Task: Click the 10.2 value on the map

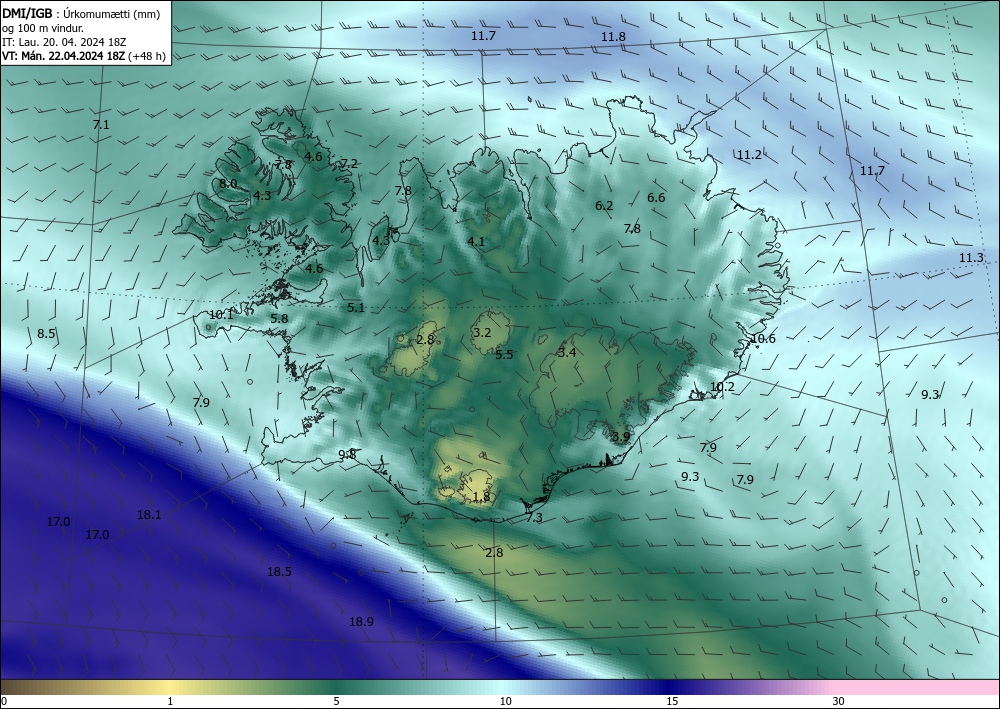Action: [x=722, y=387]
